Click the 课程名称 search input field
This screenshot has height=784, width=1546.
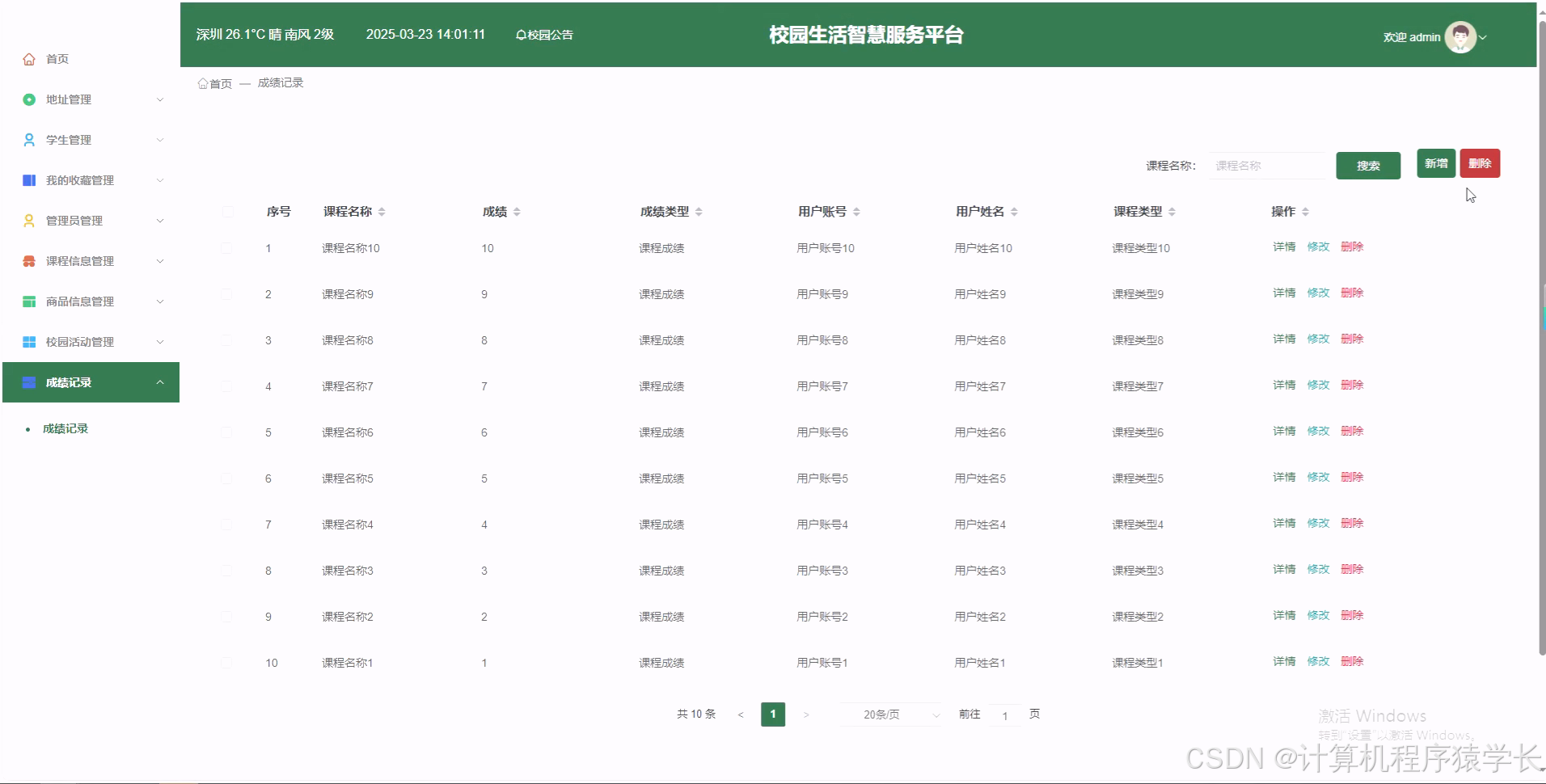point(1269,165)
